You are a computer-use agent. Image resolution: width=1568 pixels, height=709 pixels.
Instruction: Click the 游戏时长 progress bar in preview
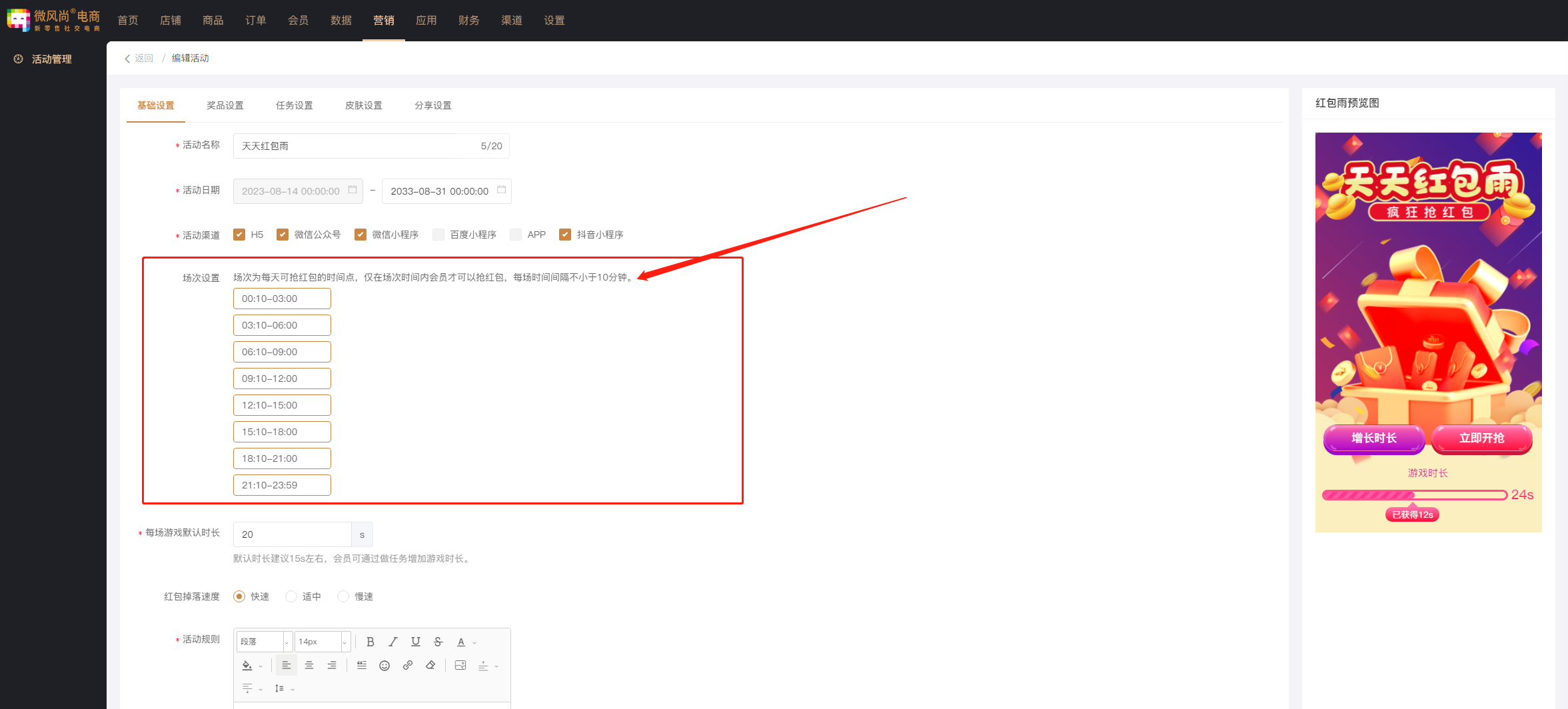1414,495
